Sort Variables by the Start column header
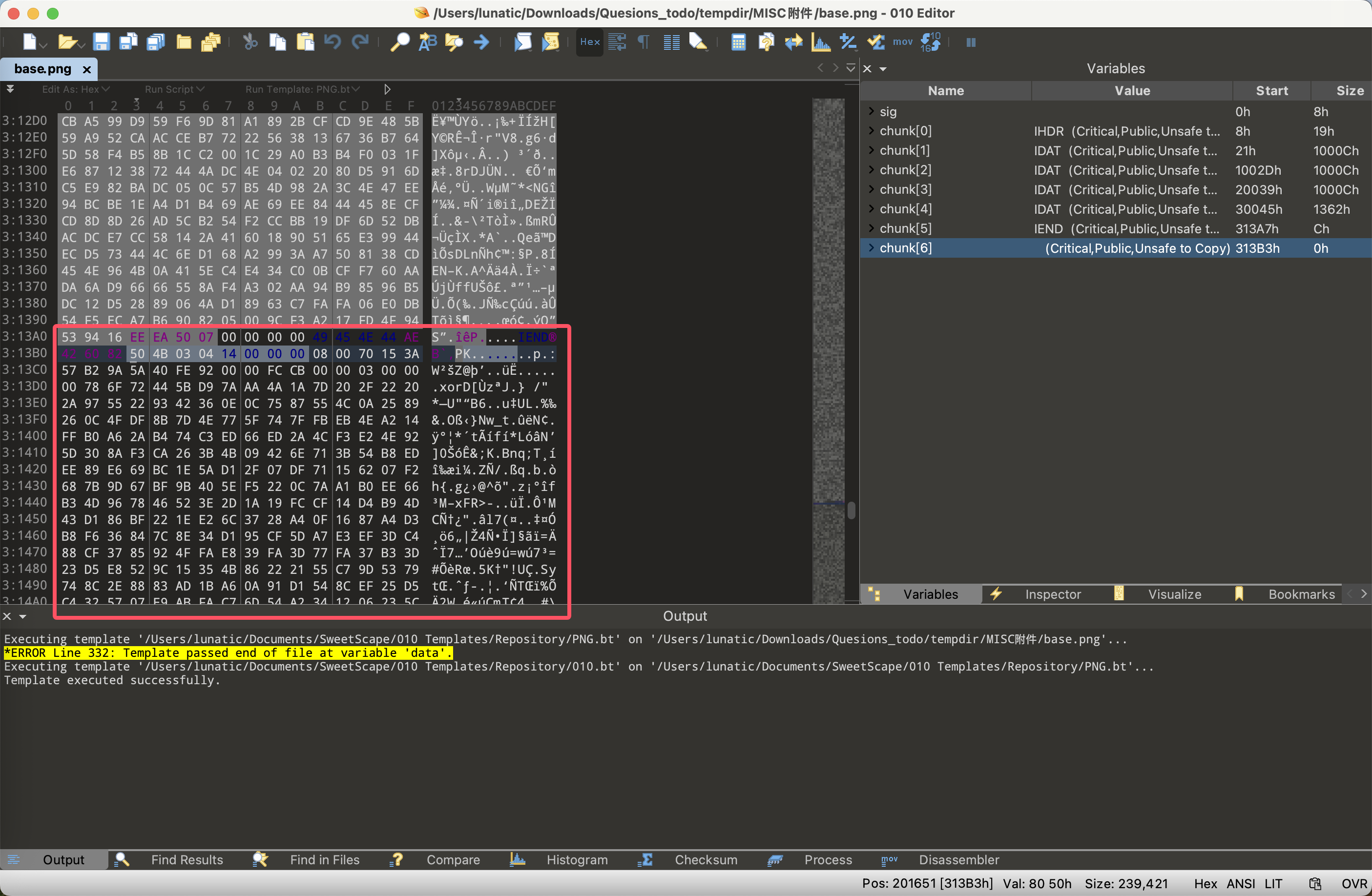Screen dimensions: 1372x896 [x=1271, y=90]
